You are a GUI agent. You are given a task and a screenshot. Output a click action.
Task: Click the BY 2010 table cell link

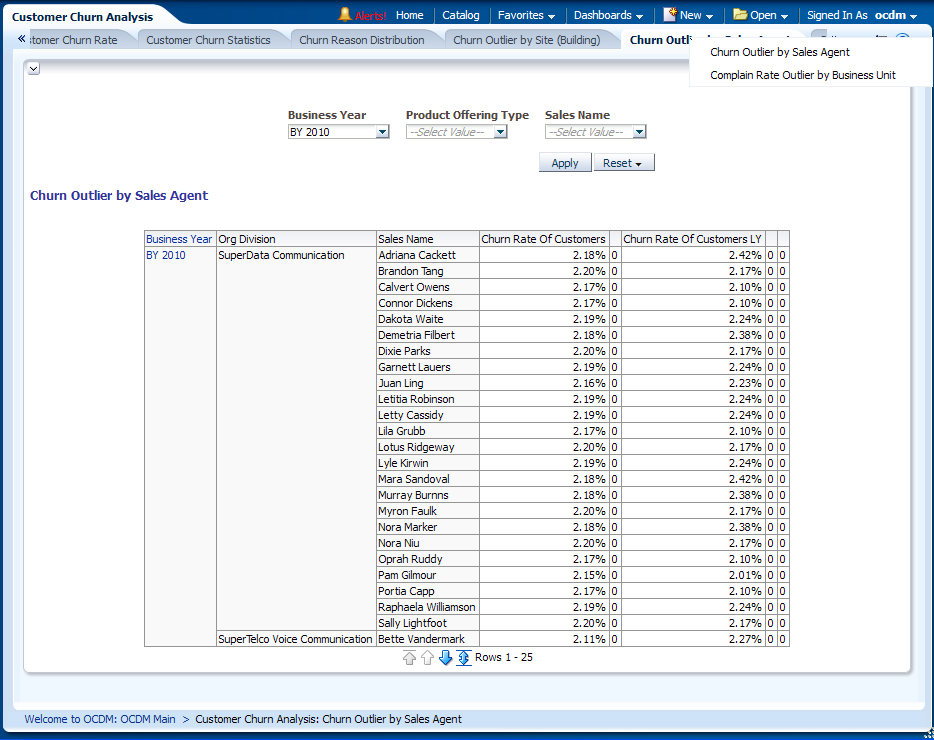[165, 255]
